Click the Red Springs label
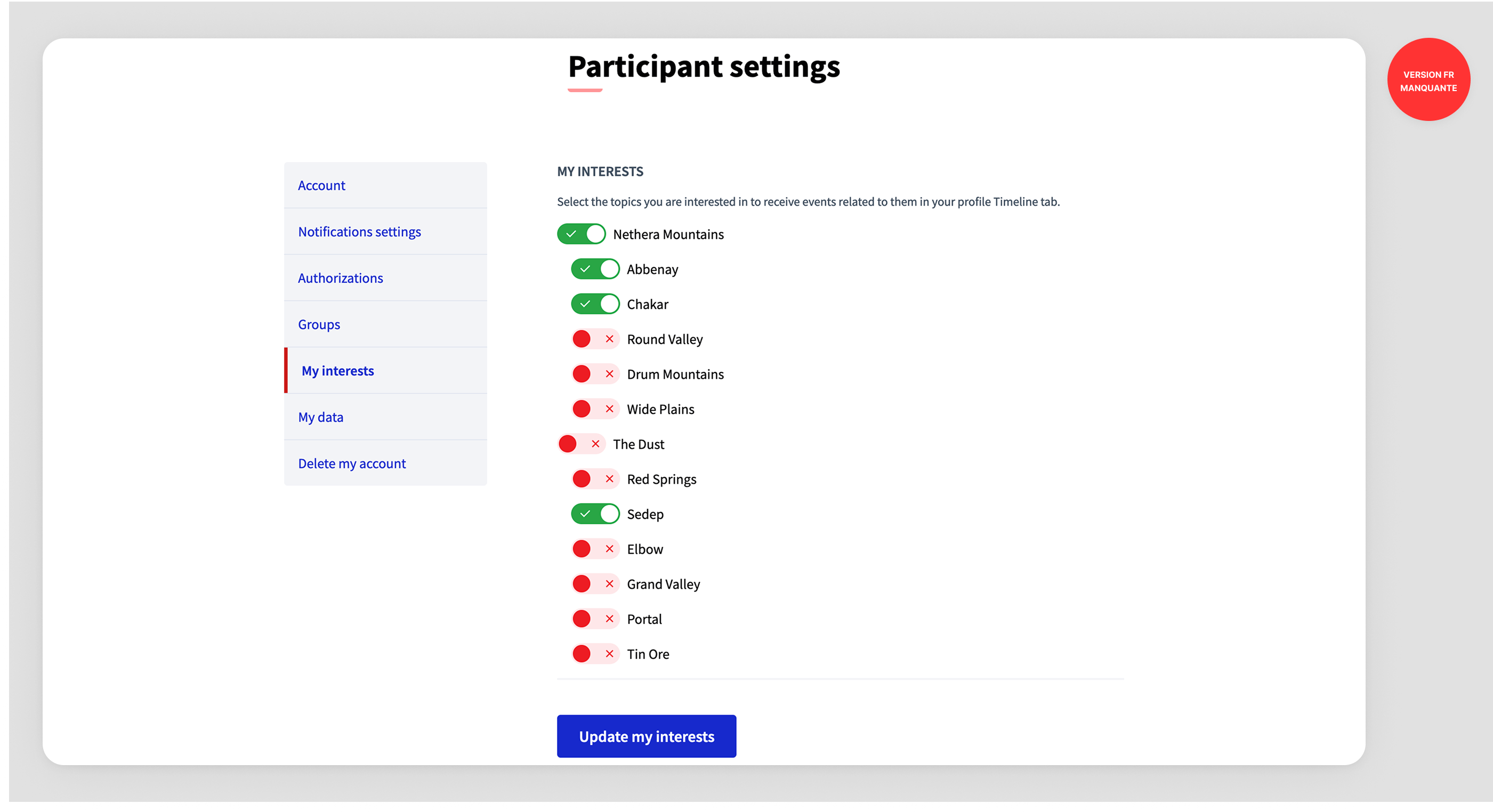 click(x=661, y=480)
